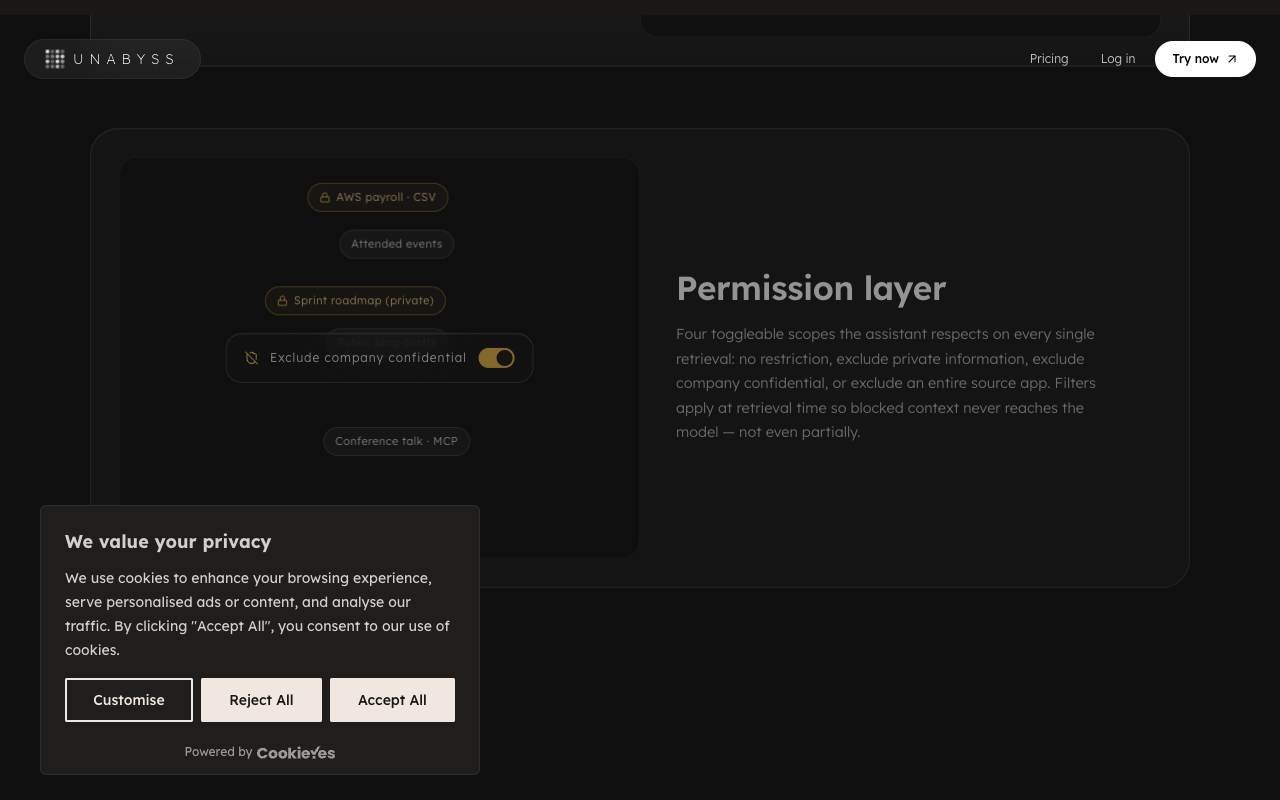This screenshot has height=800, width=1280.
Task: Select the Sprint roadmap (private) chip
Action: pyautogui.click(x=355, y=301)
